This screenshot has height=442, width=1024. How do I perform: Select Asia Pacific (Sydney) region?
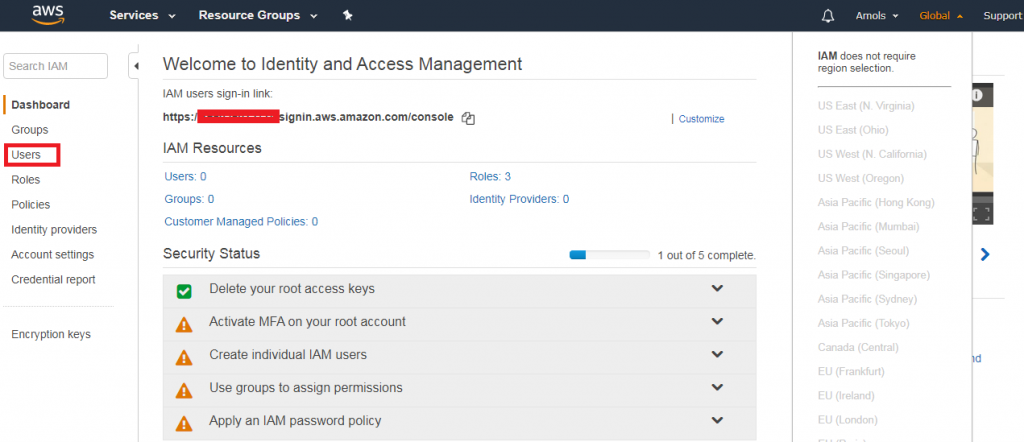pyautogui.click(x=867, y=299)
